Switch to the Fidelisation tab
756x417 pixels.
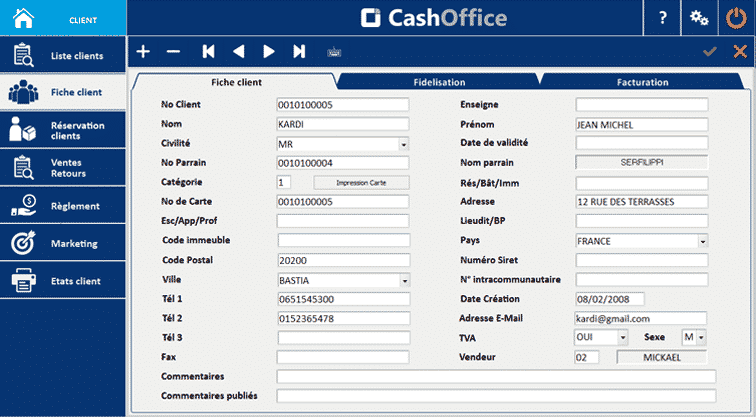[439, 82]
